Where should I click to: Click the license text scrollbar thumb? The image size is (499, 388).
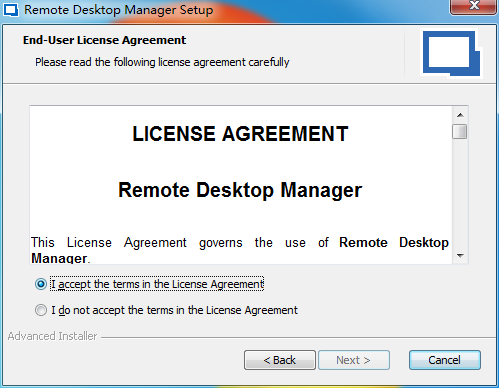(460, 131)
